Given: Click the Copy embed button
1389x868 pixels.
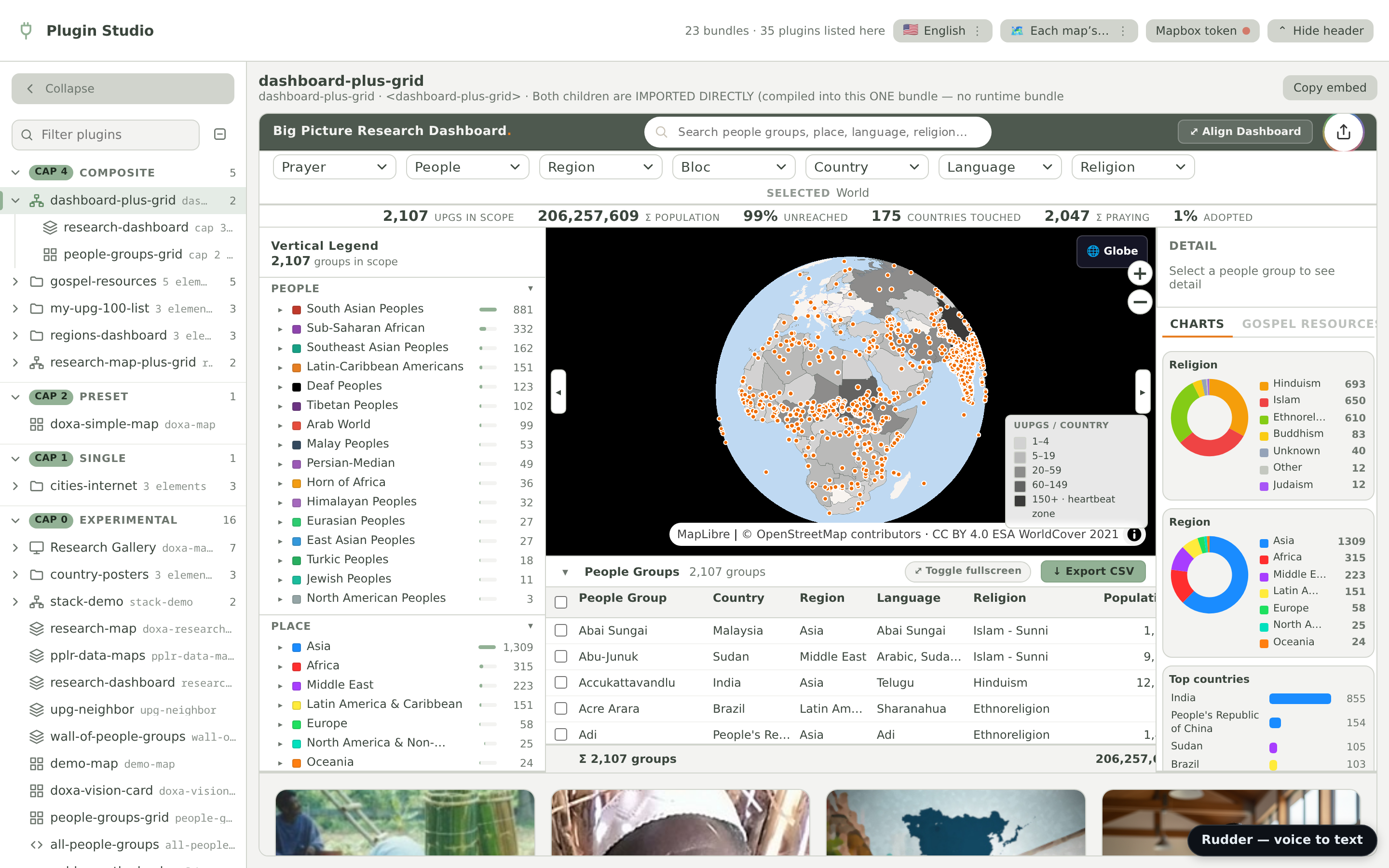Looking at the screenshot, I should click(x=1329, y=88).
